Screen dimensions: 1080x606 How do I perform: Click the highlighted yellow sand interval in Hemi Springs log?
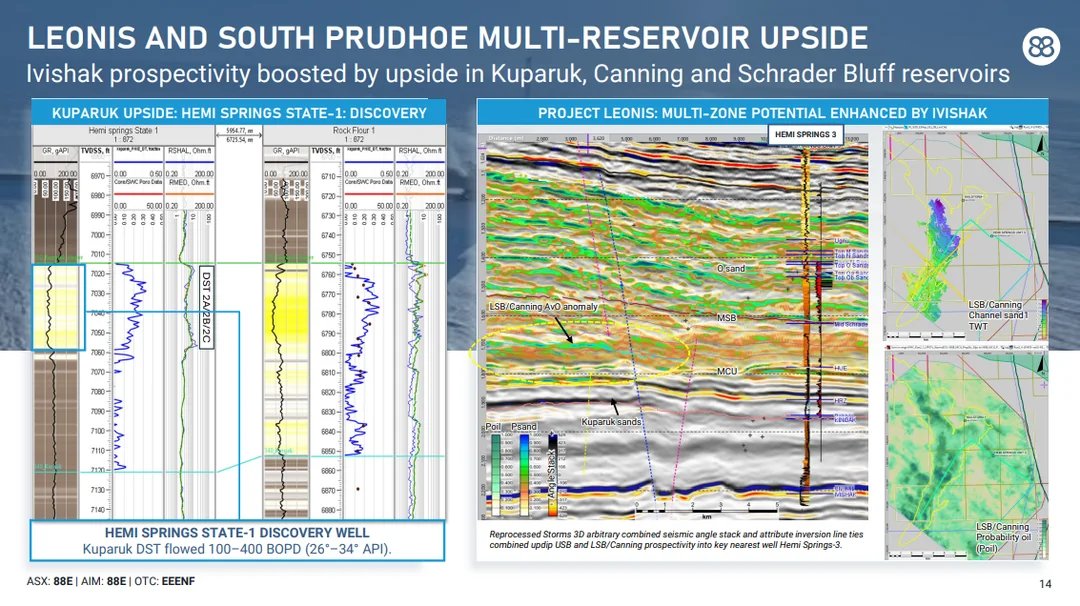(x=59, y=307)
